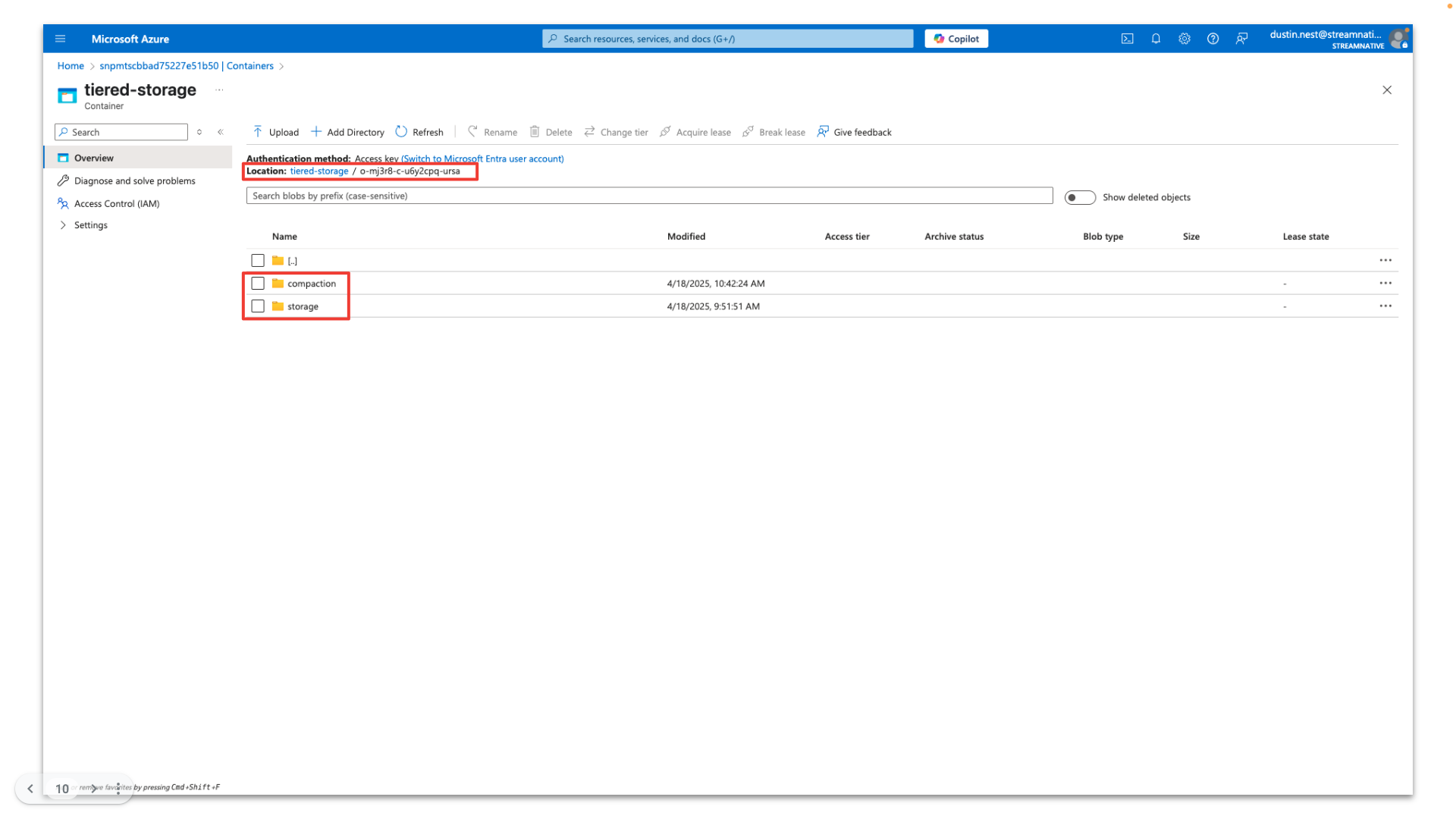Screen dimensions: 1456x819
Task: Collapse the left navigation pane with the chevron
Action: point(221,131)
